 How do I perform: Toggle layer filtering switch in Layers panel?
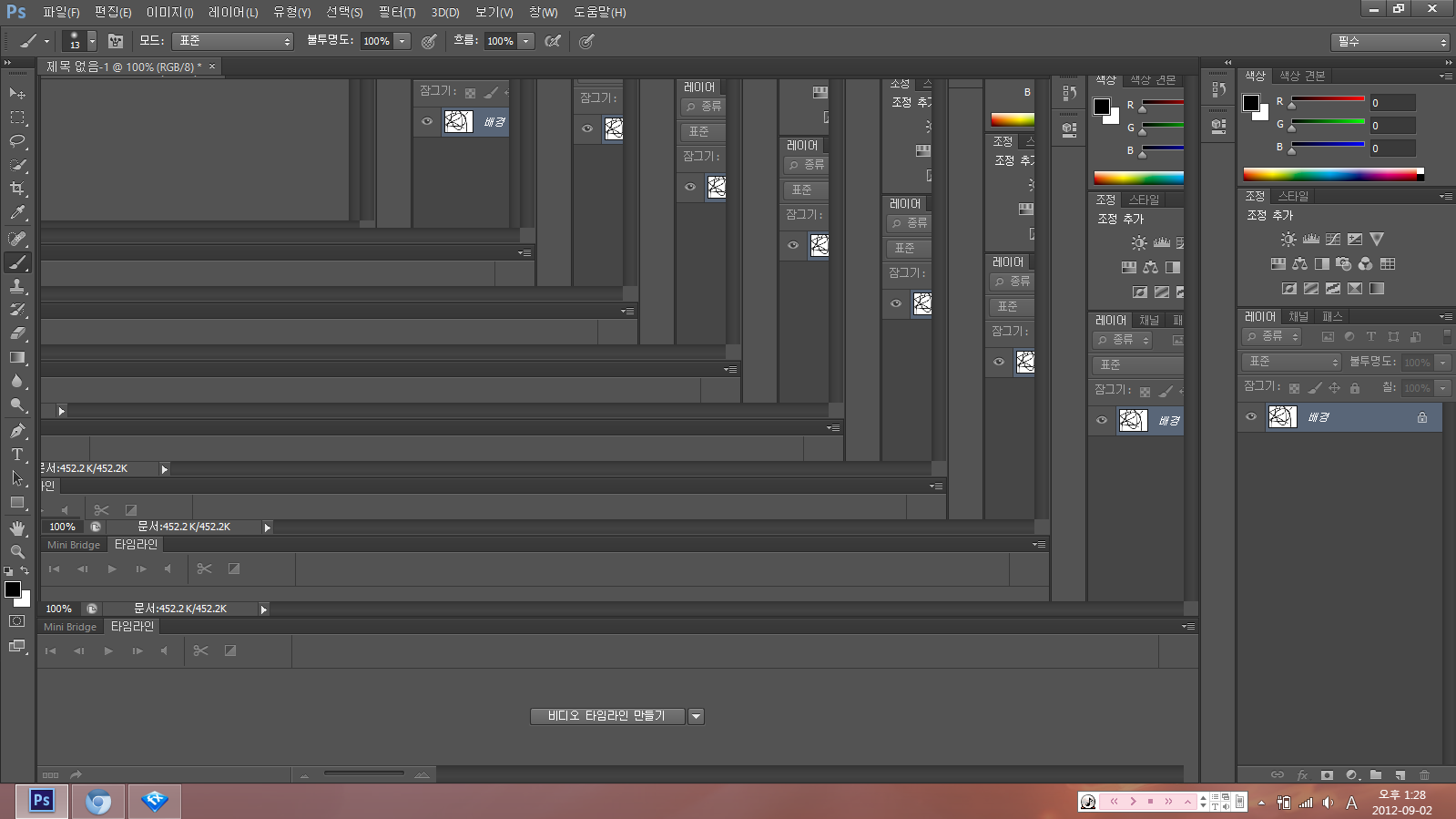pos(1447,336)
